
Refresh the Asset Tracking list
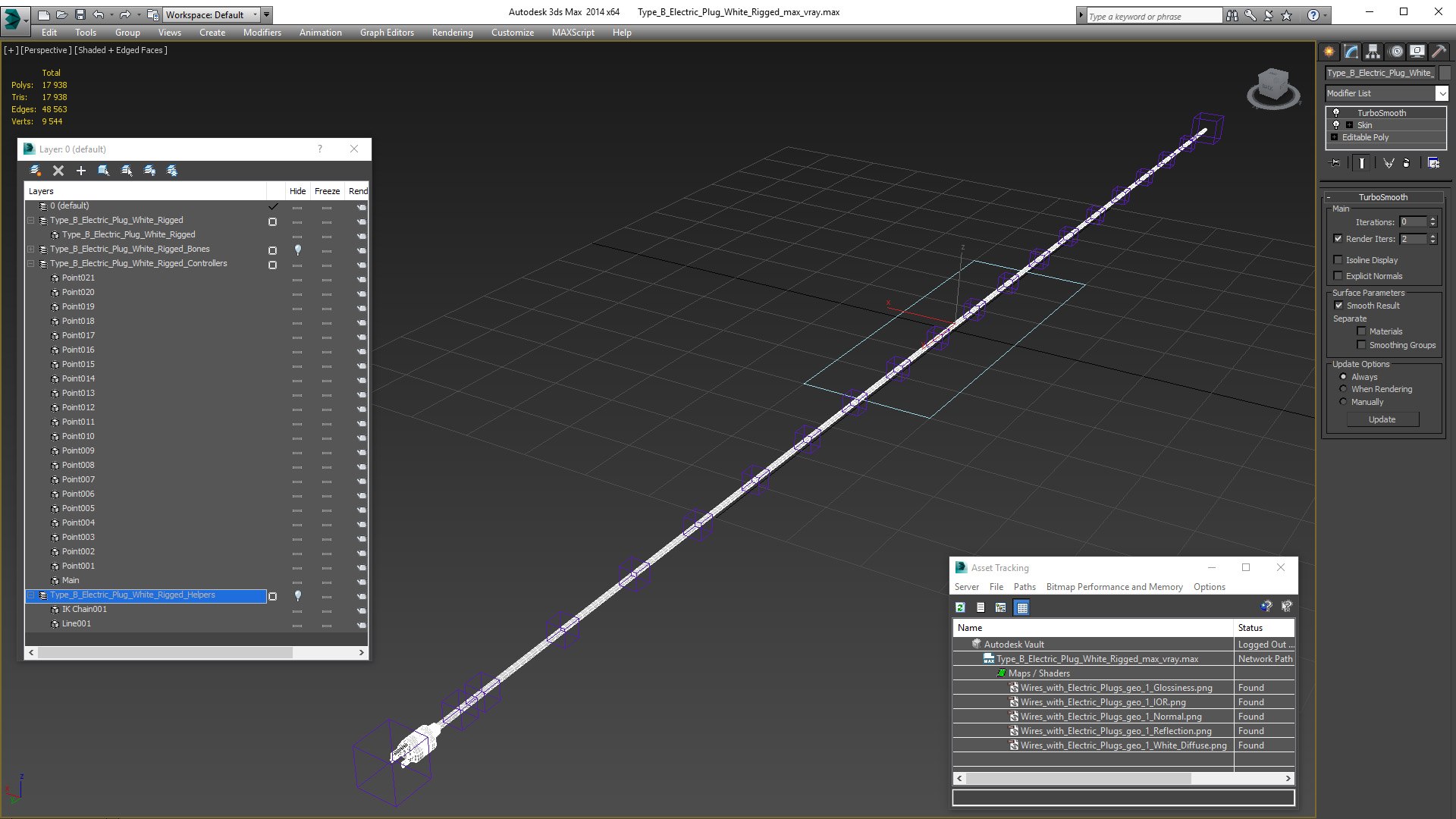(960, 607)
